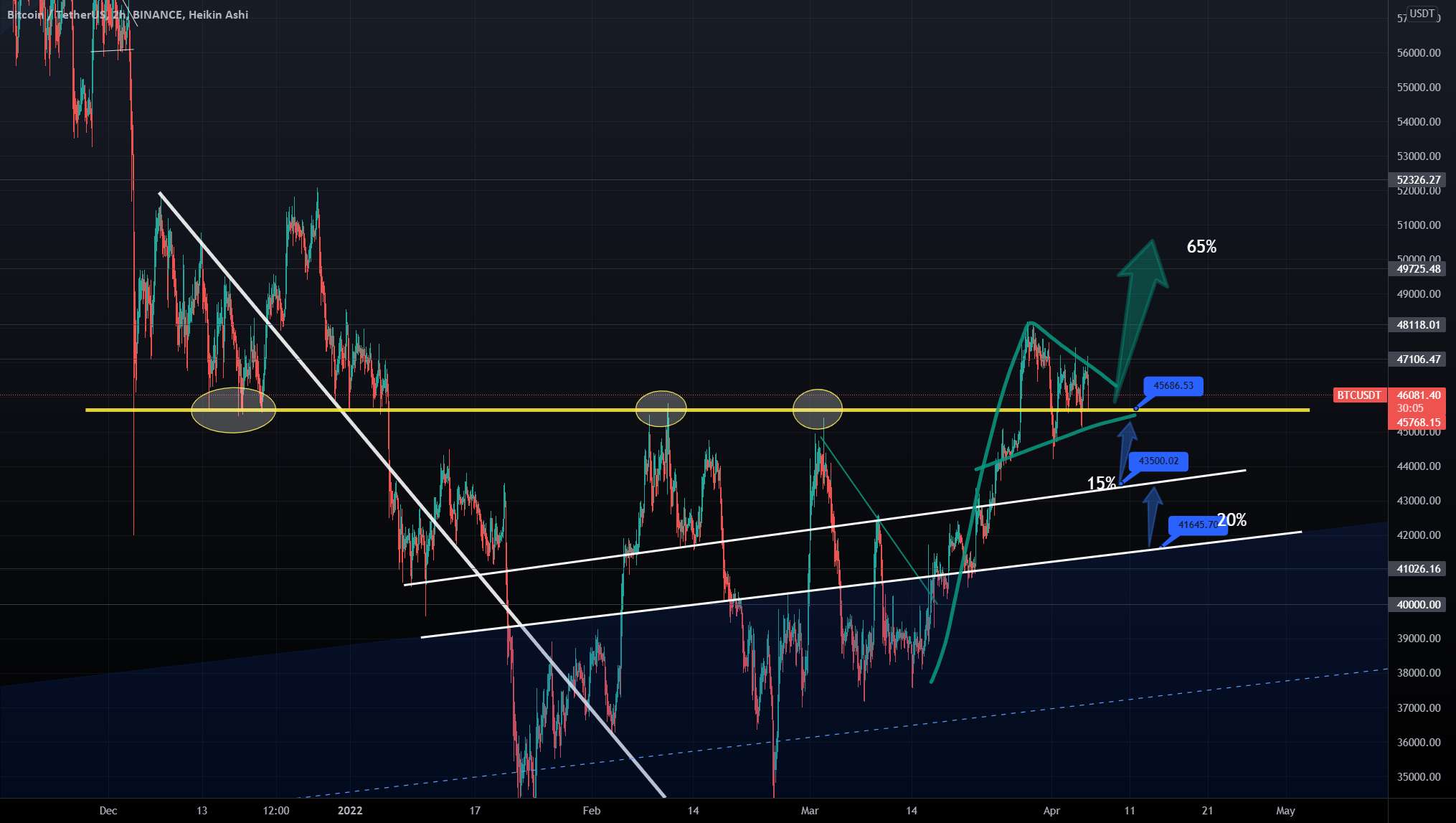Select the leftmost yellow ellipse drawing
Image resolution: width=1456 pixels, height=823 pixels.
(234, 410)
